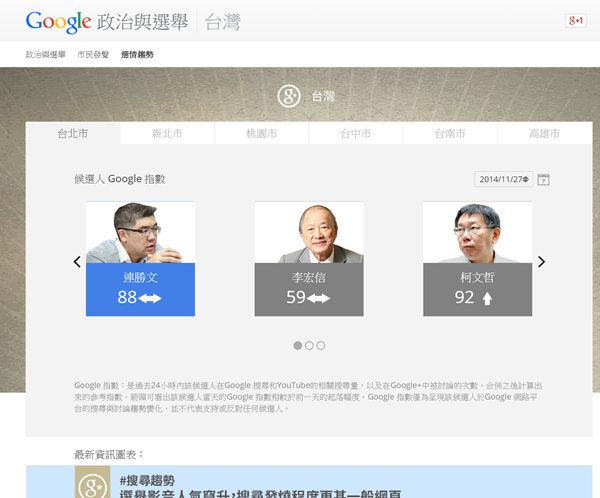Select the second carousel page dot
Image resolution: width=600 pixels, height=498 pixels.
pyautogui.click(x=309, y=345)
